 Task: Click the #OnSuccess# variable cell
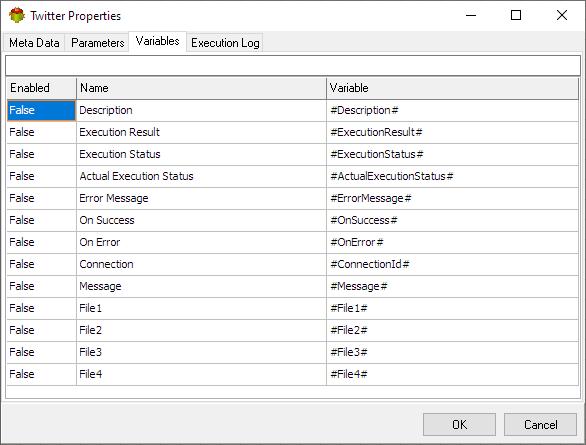point(453,220)
